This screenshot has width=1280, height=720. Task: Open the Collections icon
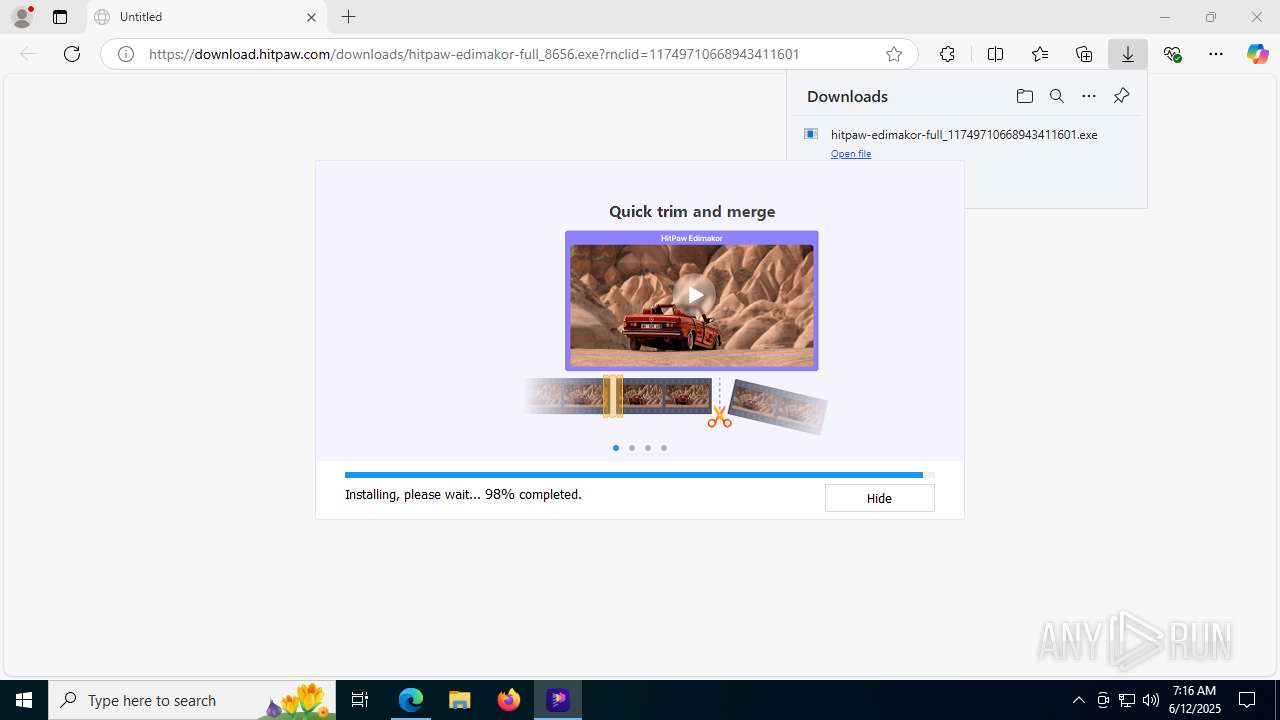(x=1084, y=54)
